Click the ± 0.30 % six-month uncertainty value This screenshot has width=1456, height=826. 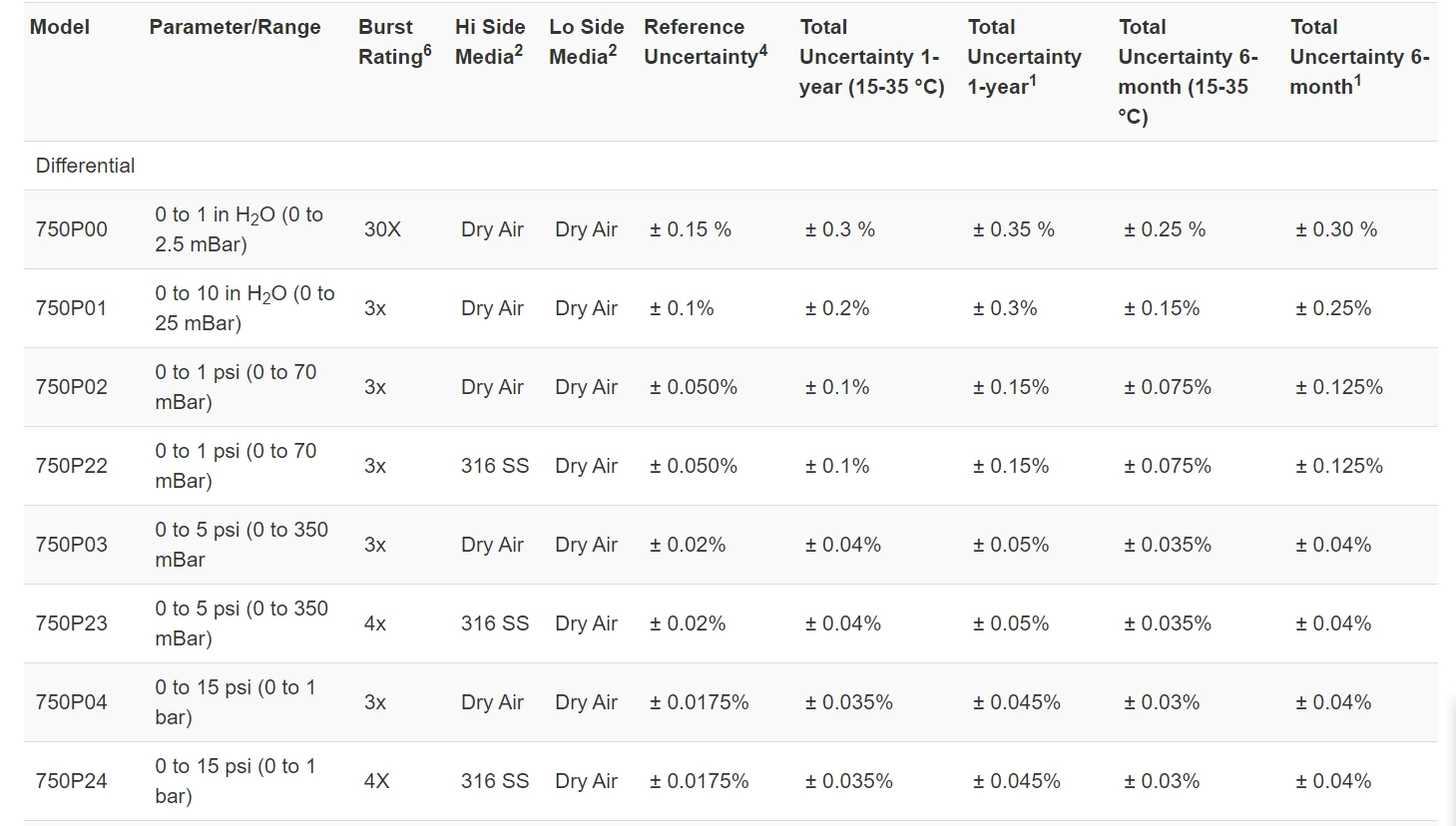(x=1335, y=229)
